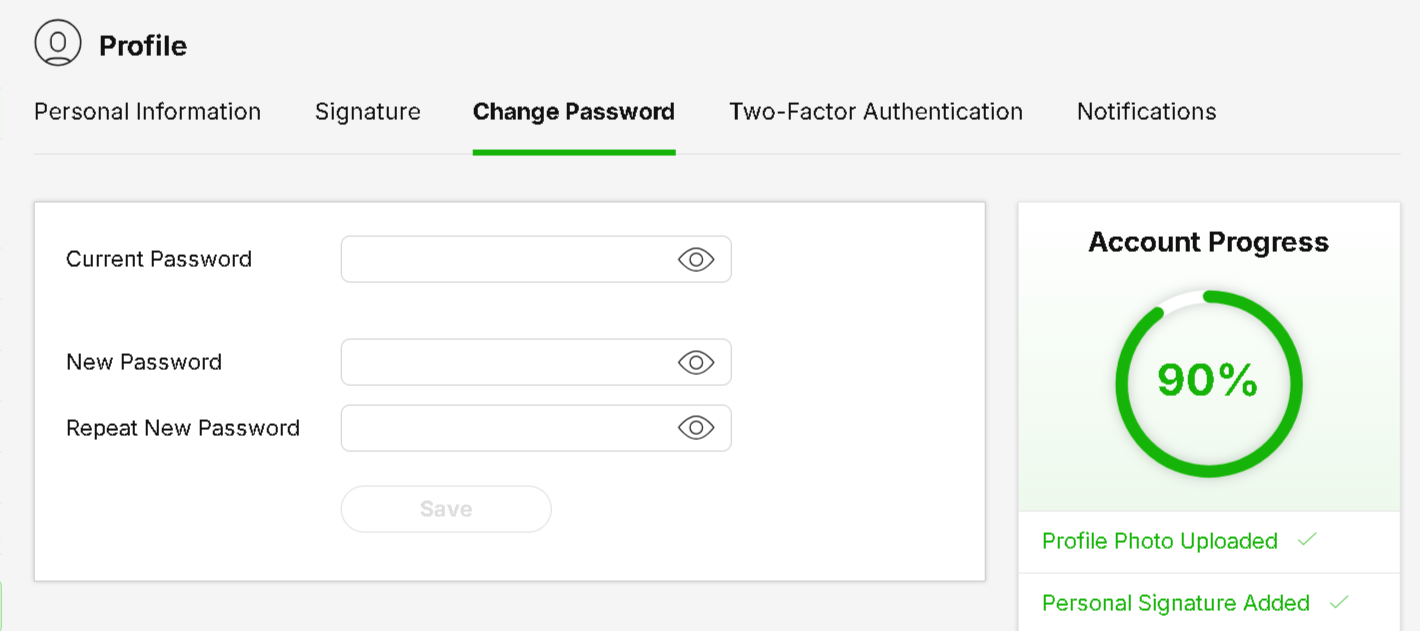Click the 90% account progress ring
Screen dimensions: 1420x631
click(1208, 384)
